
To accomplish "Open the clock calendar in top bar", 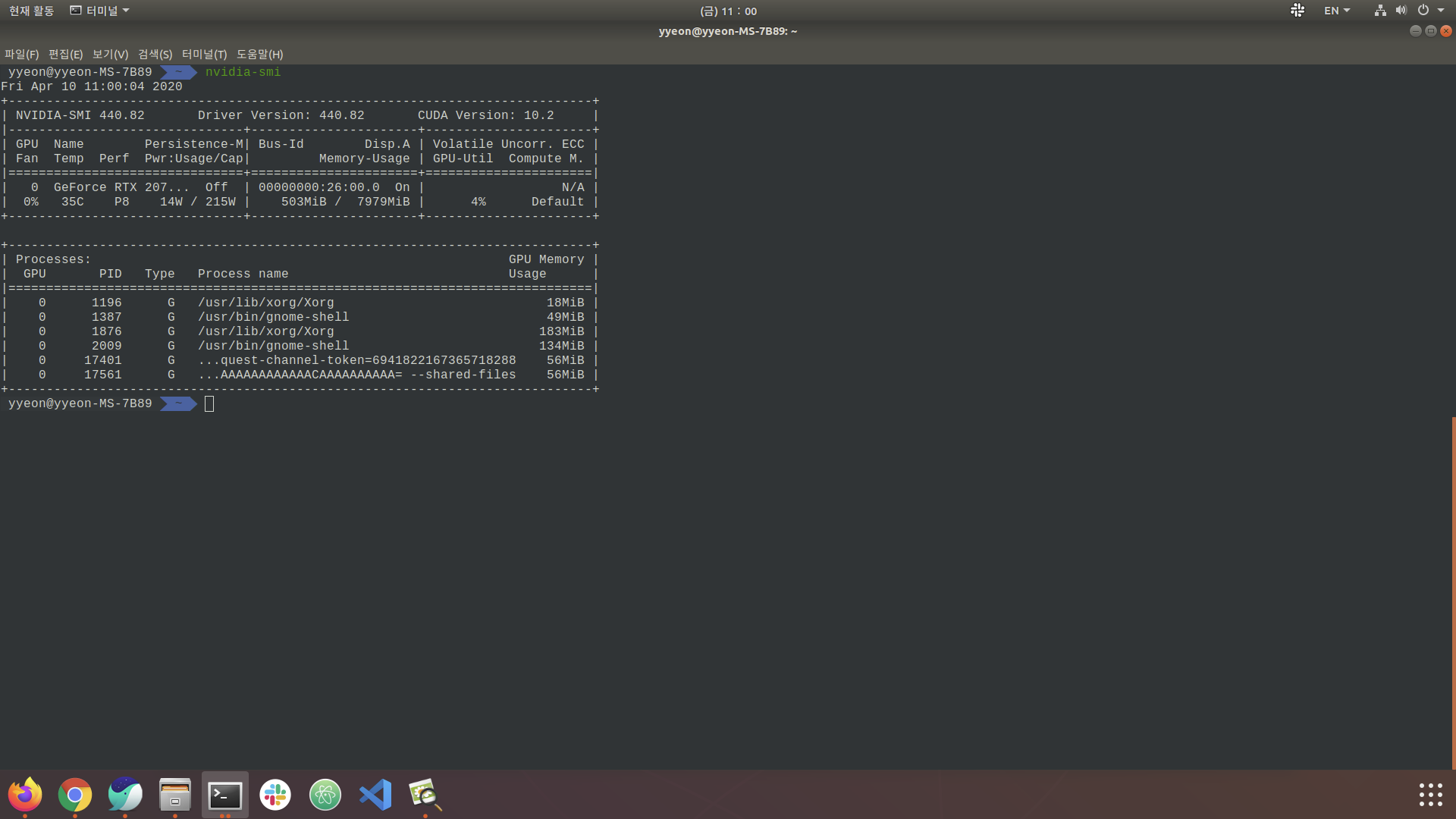I will pyautogui.click(x=728, y=11).
